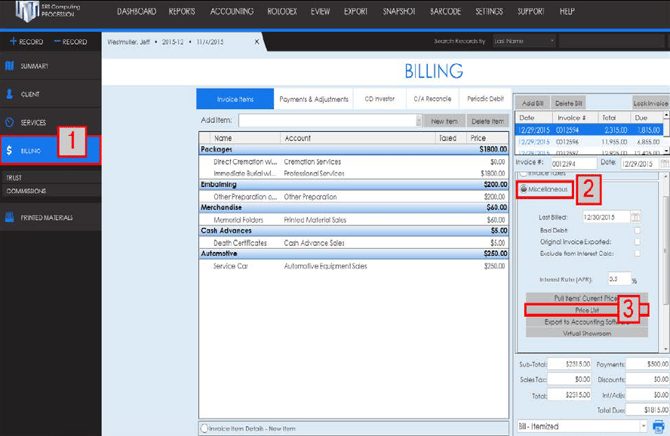Close the Westmuller, Jeff record tab
The image size is (670, 436).
coord(257,42)
